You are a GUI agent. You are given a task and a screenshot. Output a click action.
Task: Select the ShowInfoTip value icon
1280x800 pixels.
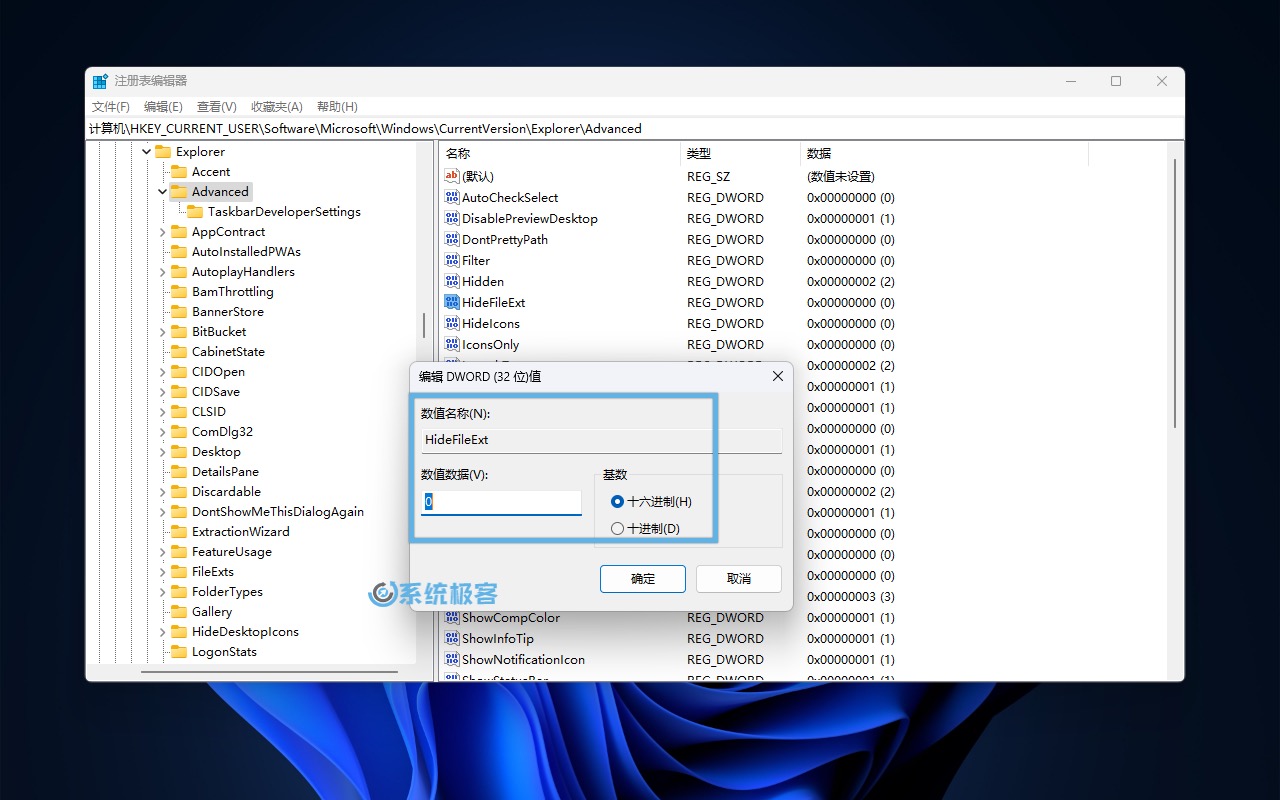tap(451, 638)
